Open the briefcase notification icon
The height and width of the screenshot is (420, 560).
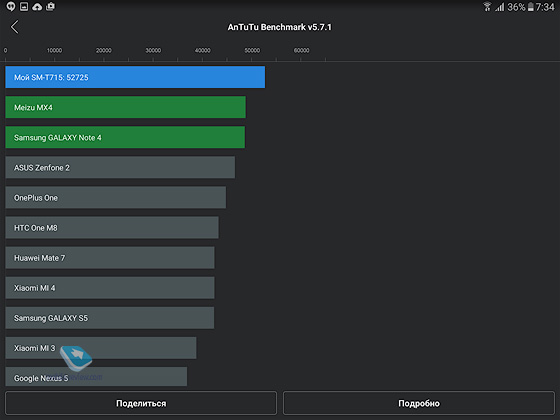[x=50, y=6]
